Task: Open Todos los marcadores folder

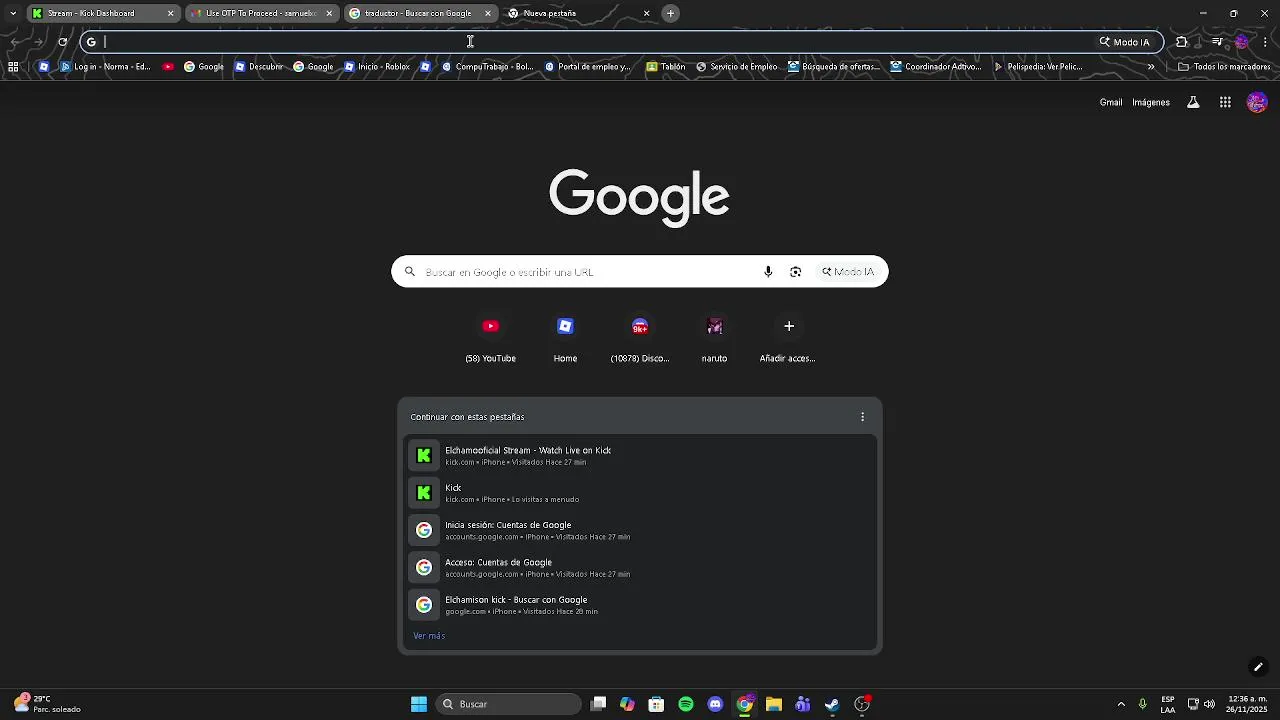Action: click(1224, 67)
